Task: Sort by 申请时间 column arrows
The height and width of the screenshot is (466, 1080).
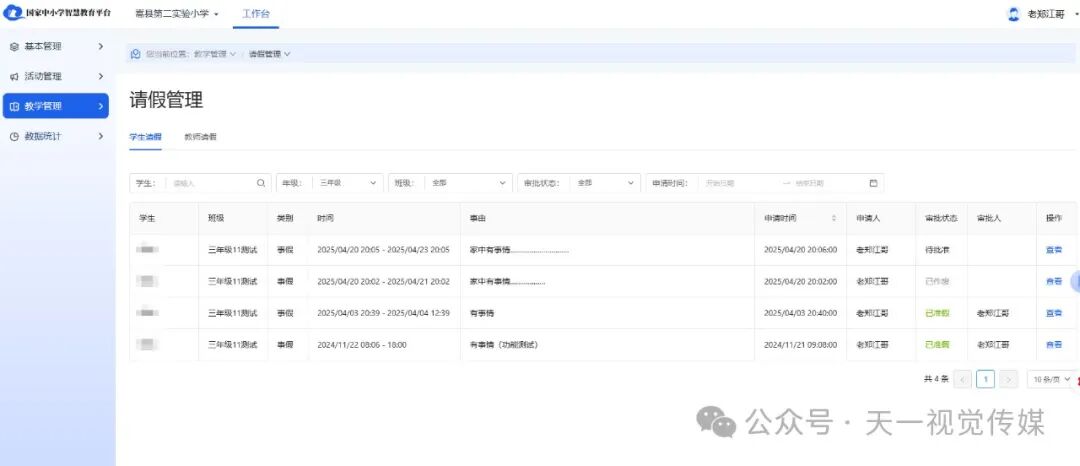Action: pyautogui.click(x=833, y=218)
